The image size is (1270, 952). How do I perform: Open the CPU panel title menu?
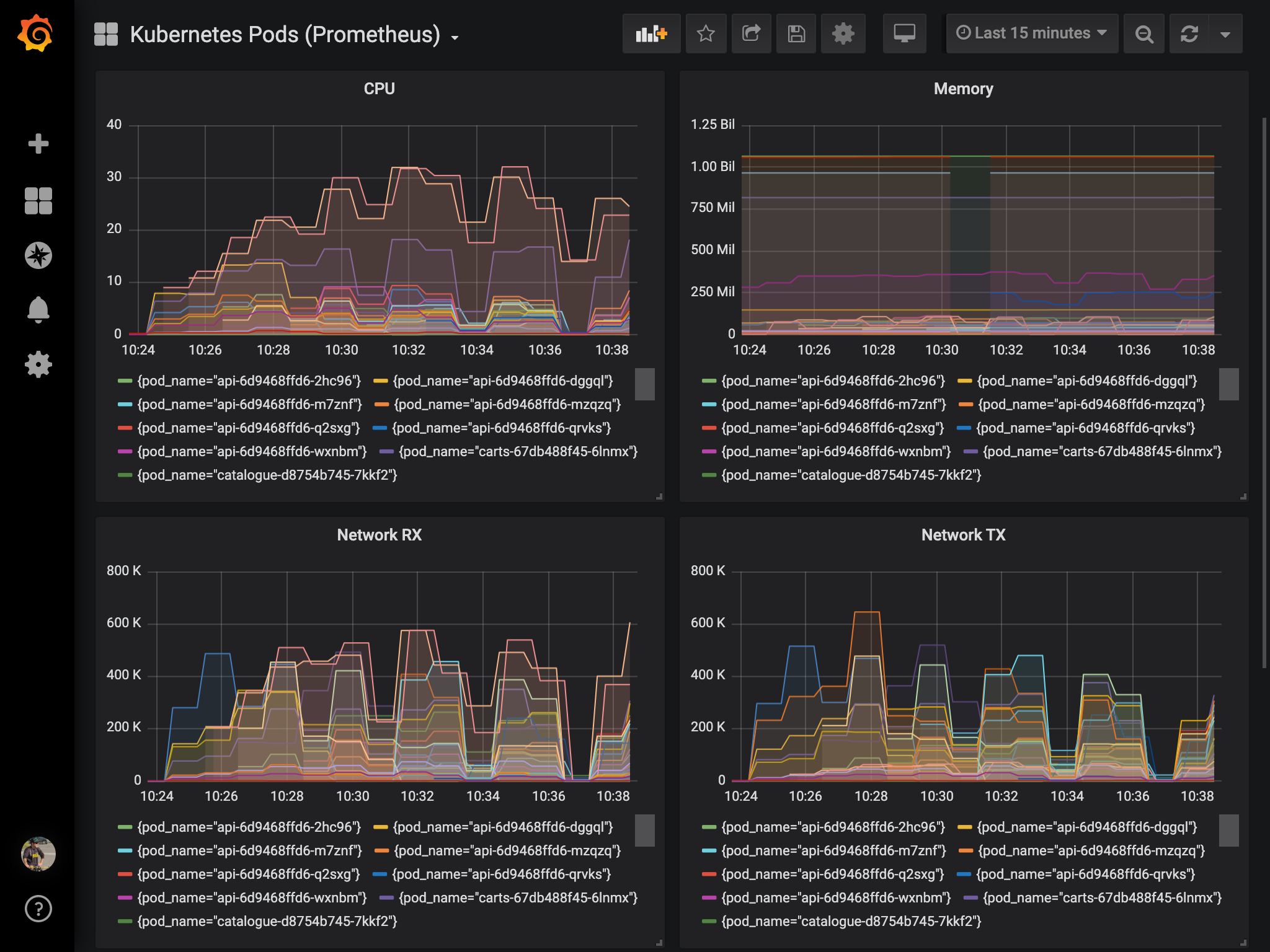click(379, 89)
